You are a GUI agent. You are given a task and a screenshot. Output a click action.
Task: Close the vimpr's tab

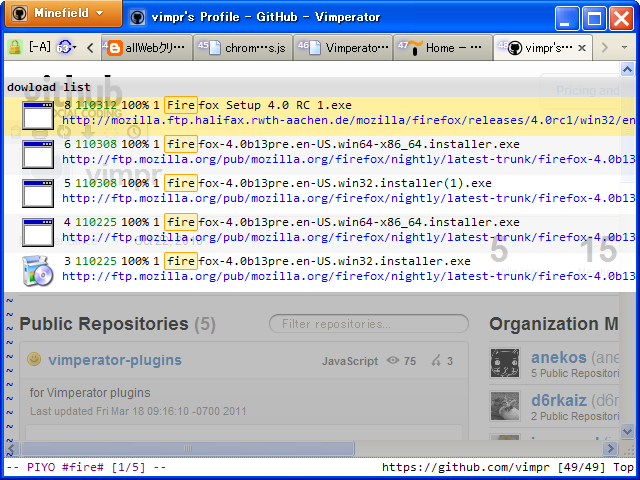(582, 48)
